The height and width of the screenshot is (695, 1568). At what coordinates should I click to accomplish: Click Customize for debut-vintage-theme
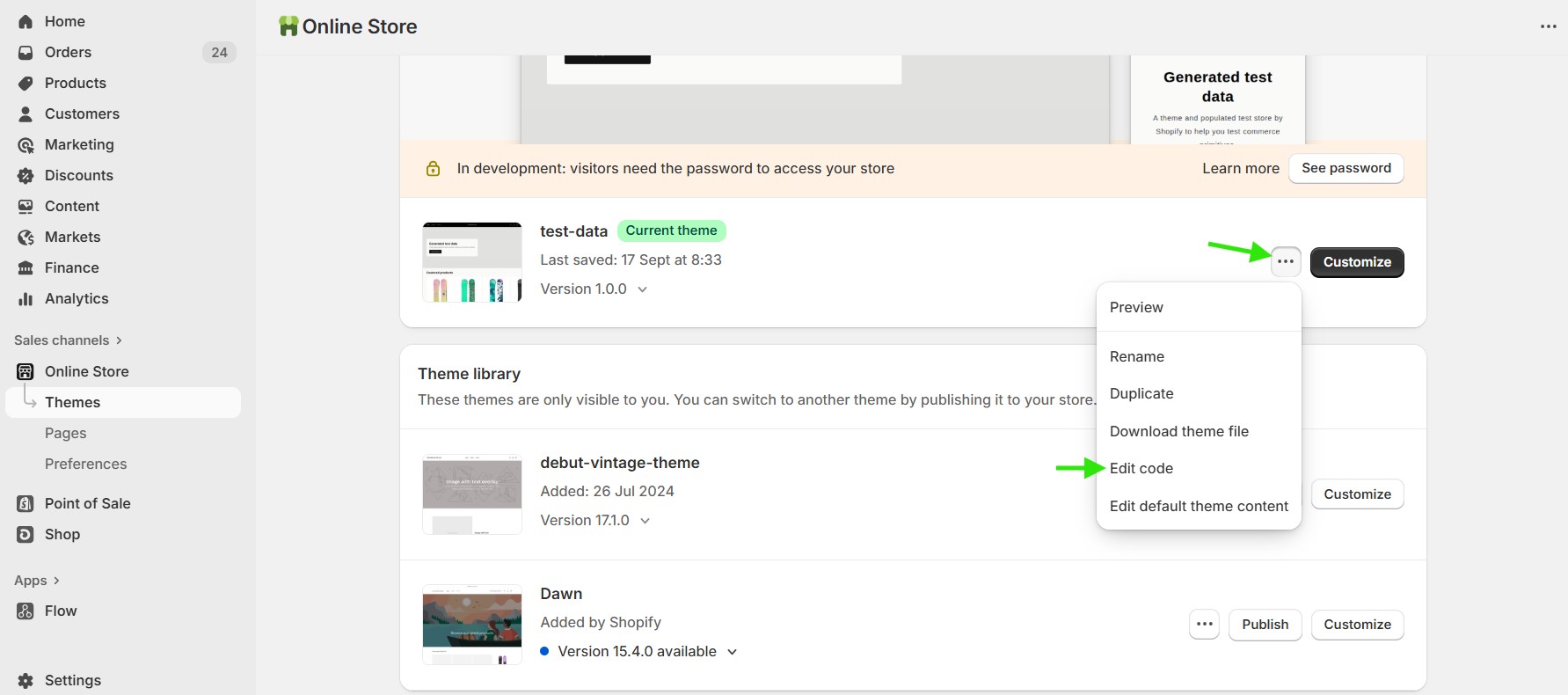tap(1357, 494)
